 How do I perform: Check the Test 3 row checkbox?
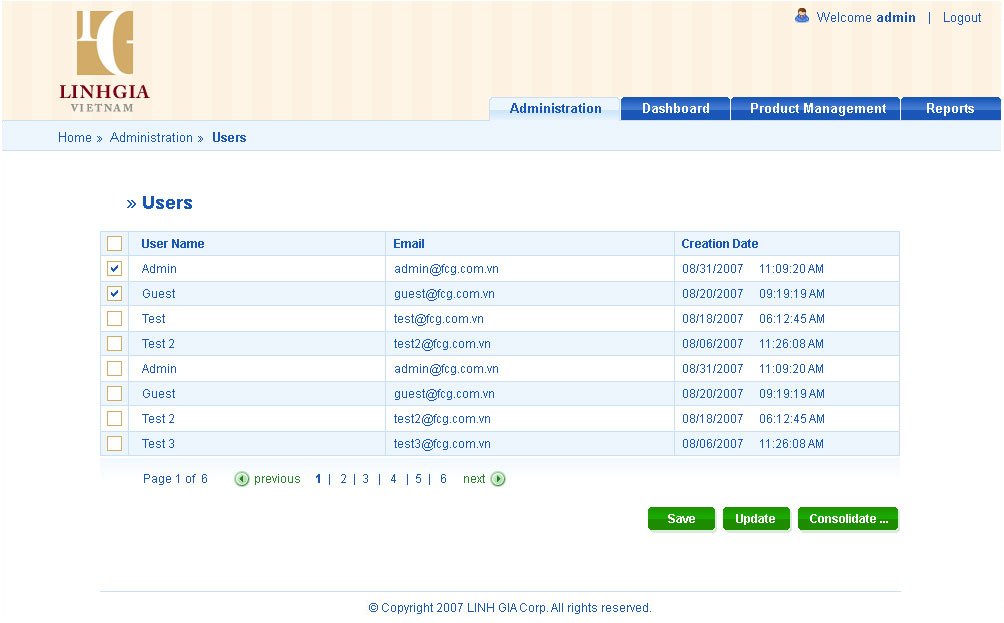pyautogui.click(x=115, y=444)
